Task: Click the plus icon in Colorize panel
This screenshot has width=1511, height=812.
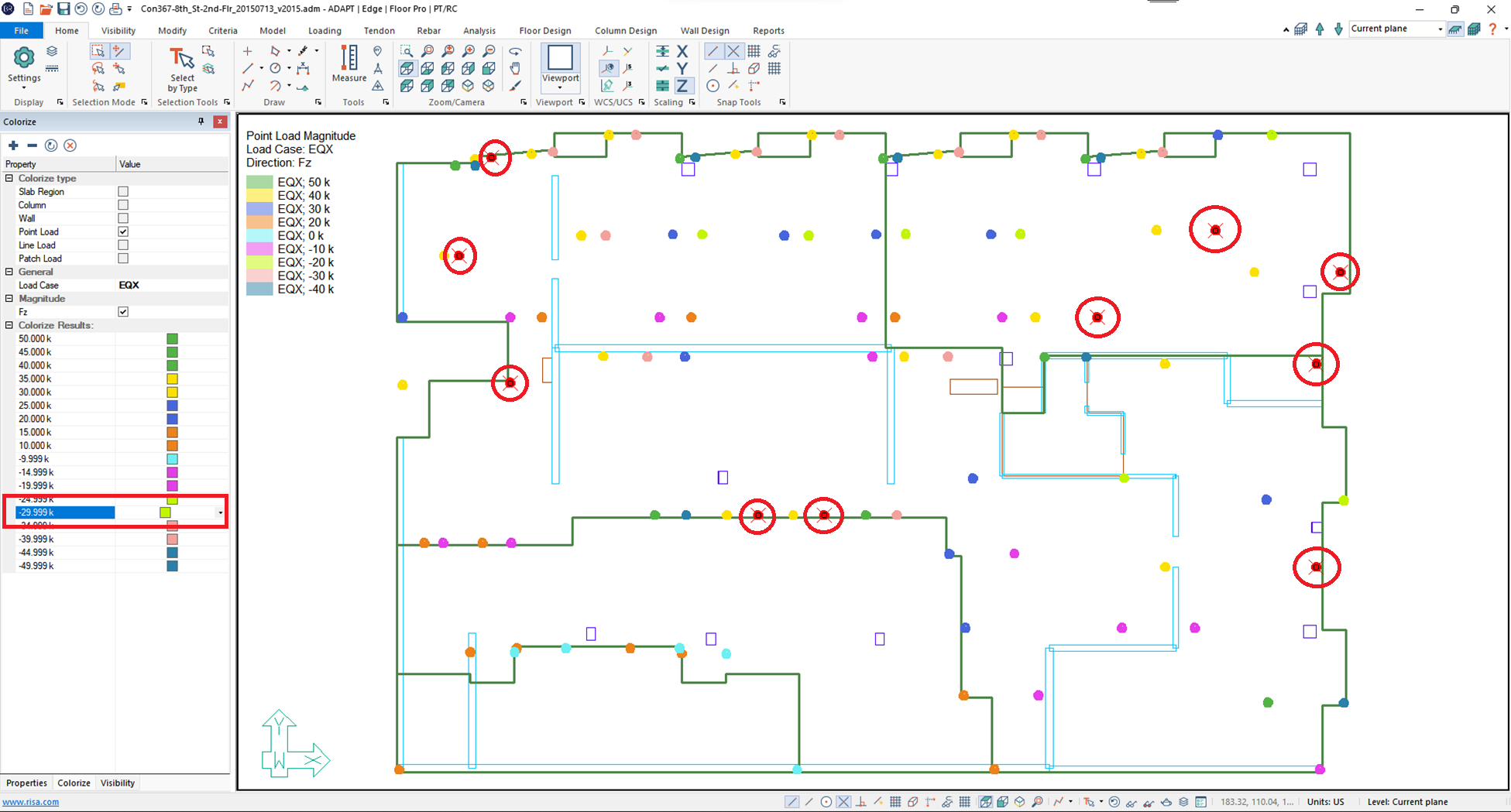Action: click(x=13, y=146)
